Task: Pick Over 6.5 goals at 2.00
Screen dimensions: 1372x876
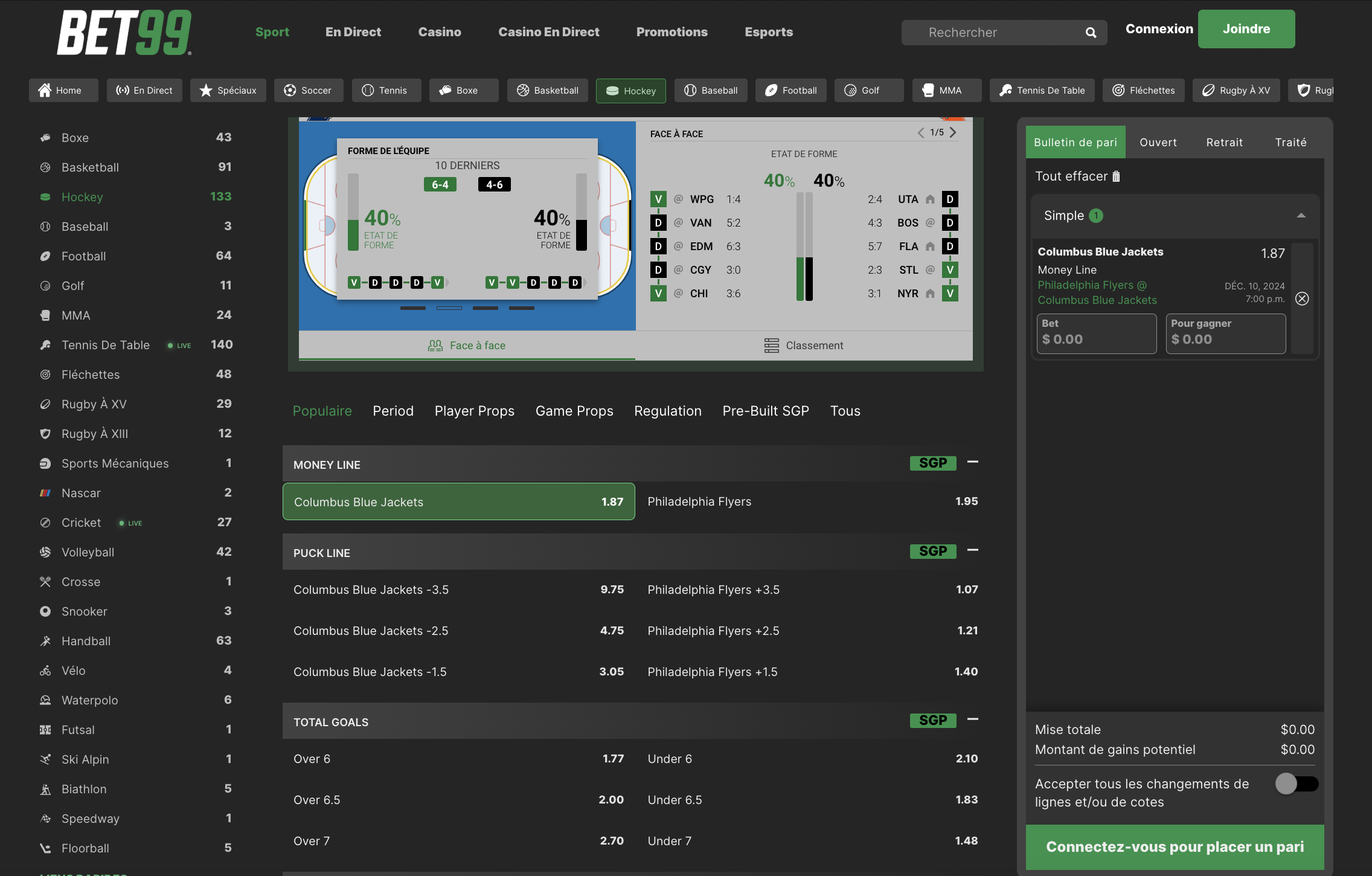Action: tap(458, 800)
